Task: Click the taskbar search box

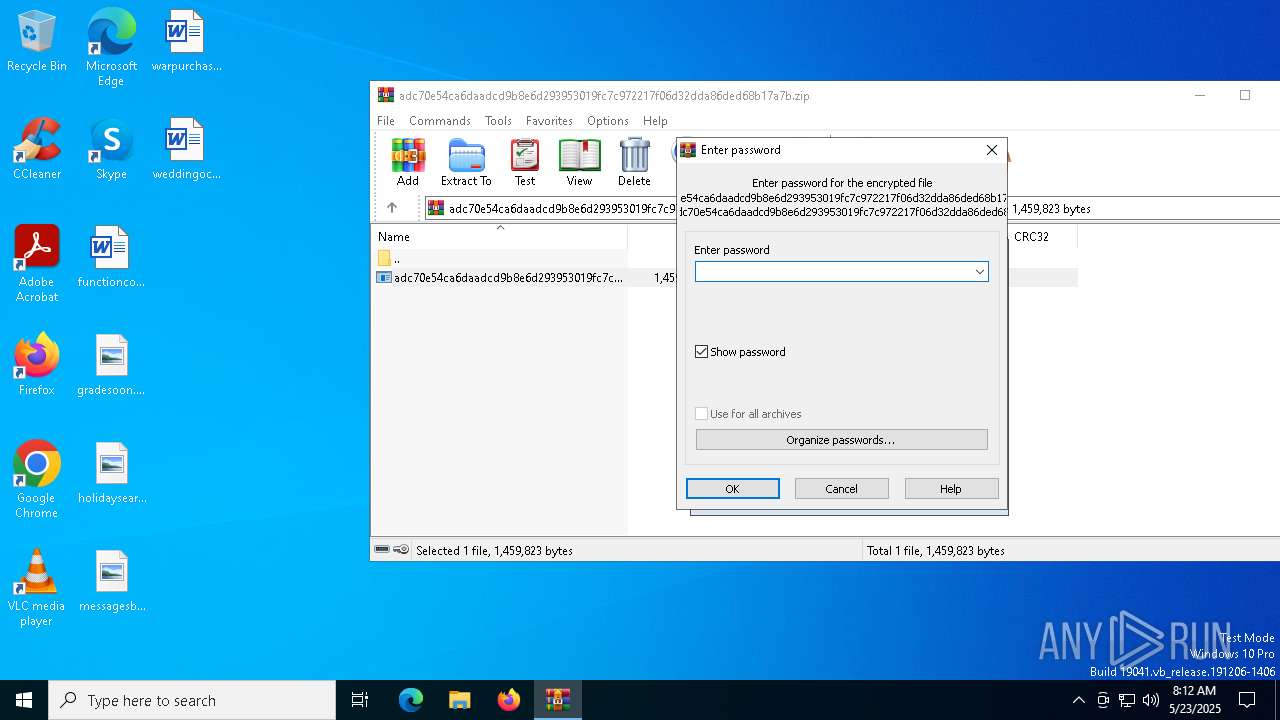Action: click(192, 700)
